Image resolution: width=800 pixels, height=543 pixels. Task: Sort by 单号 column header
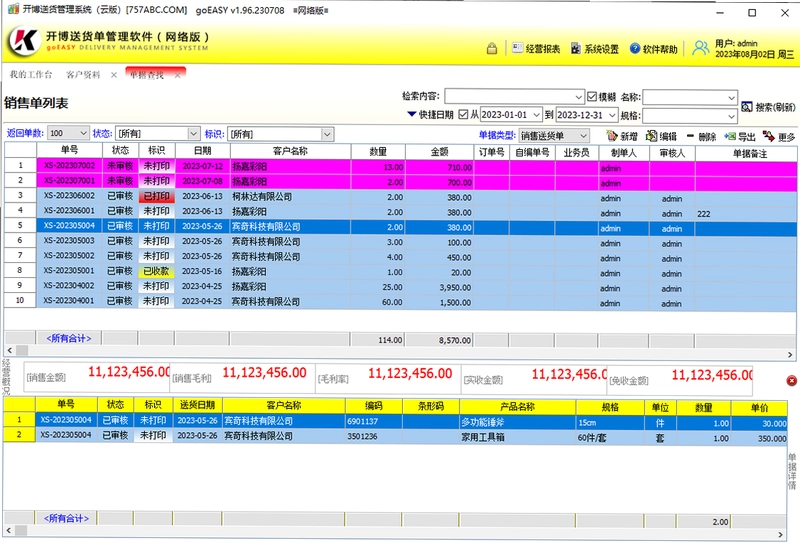pyautogui.click(x=69, y=150)
